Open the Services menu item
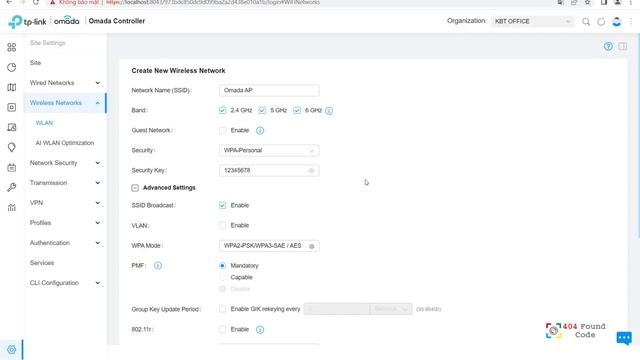Viewport: 640px width, 360px height. tap(42, 263)
